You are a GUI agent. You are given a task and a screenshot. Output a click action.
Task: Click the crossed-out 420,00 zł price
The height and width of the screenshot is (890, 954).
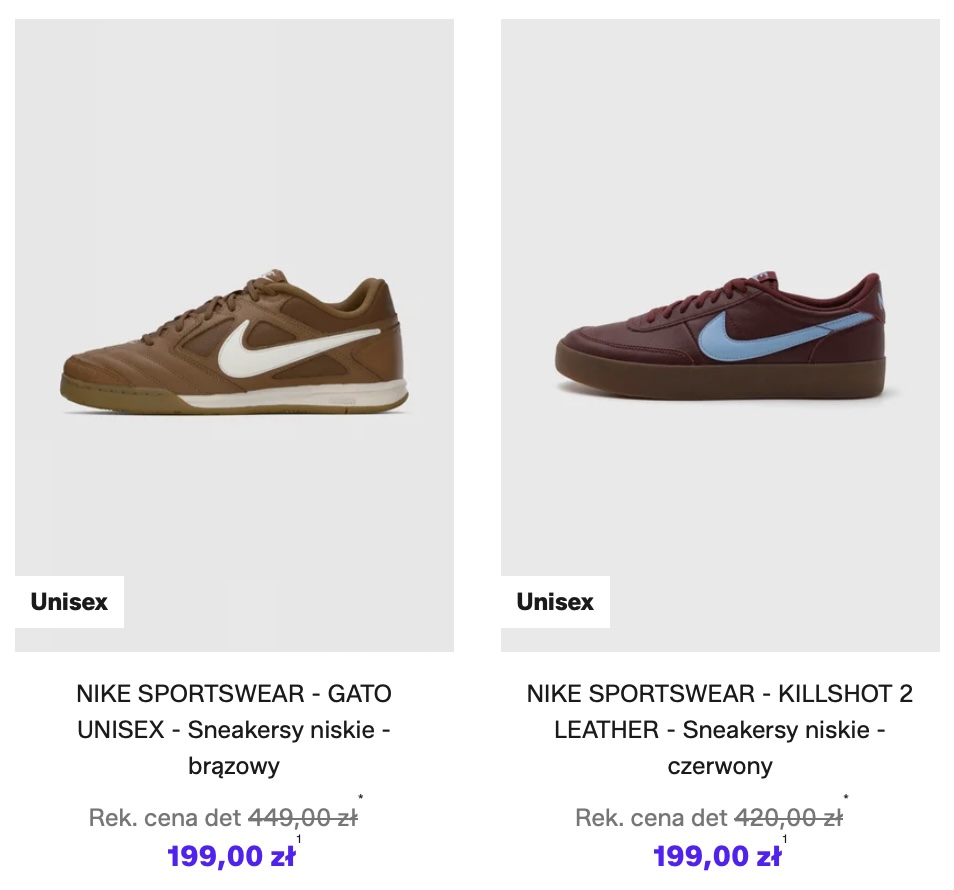[788, 818]
